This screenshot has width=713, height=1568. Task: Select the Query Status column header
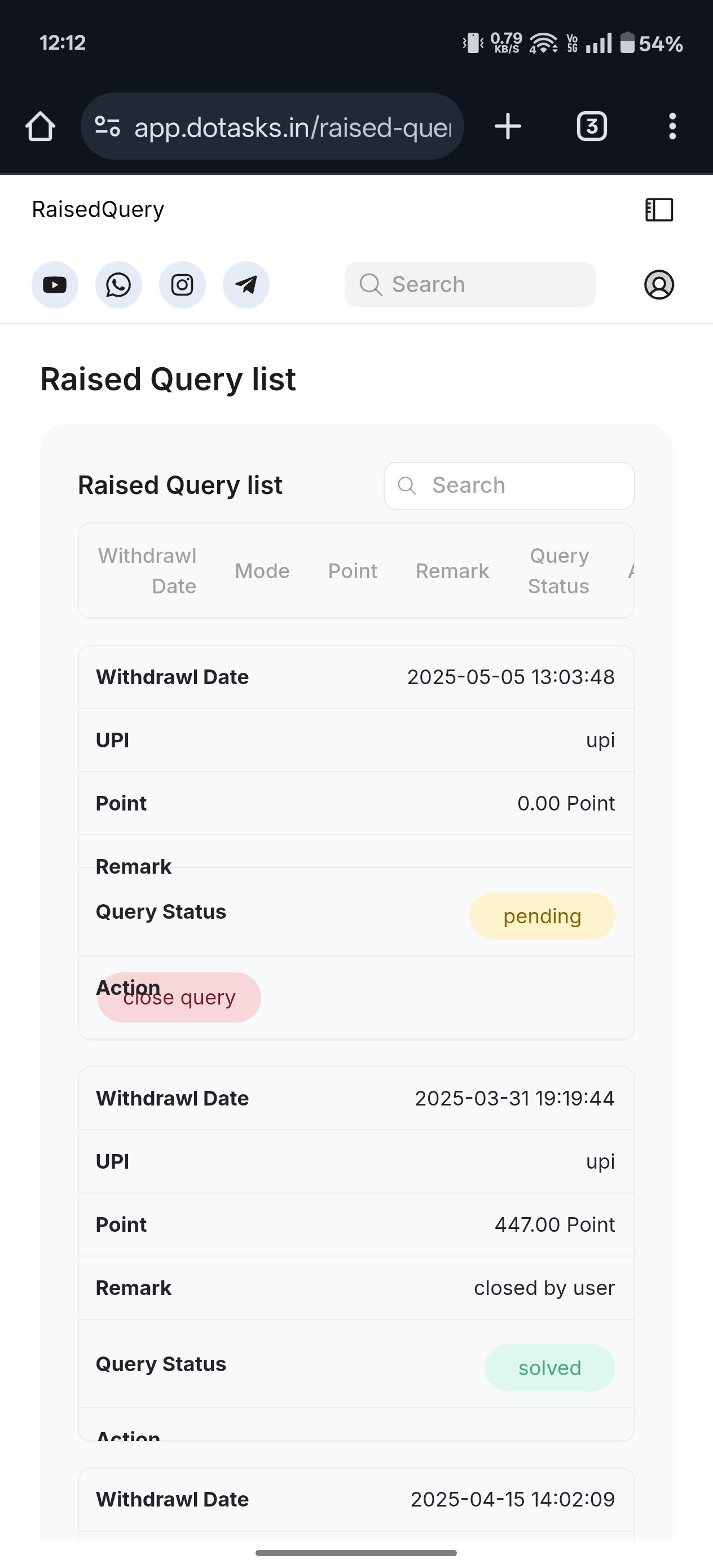[558, 571]
